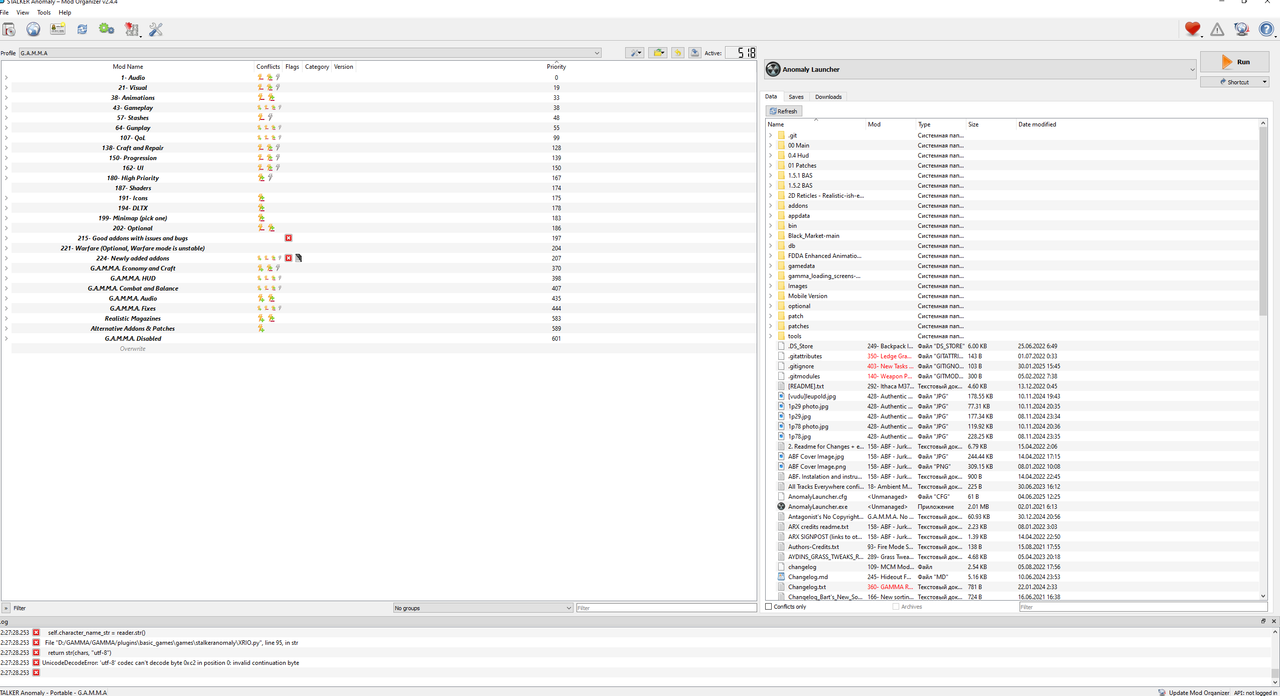
Task: Click the Install mod from archive icon
Action: click(x=9, y=30)
